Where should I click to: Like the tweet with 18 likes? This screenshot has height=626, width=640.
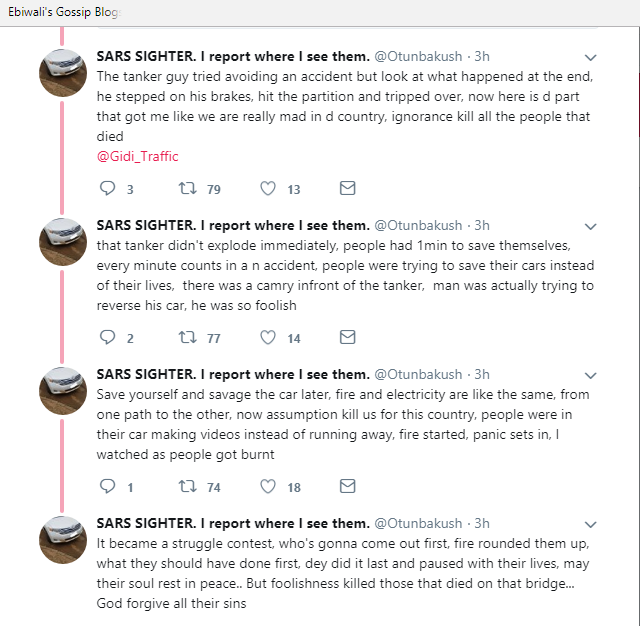click(268, 487)
